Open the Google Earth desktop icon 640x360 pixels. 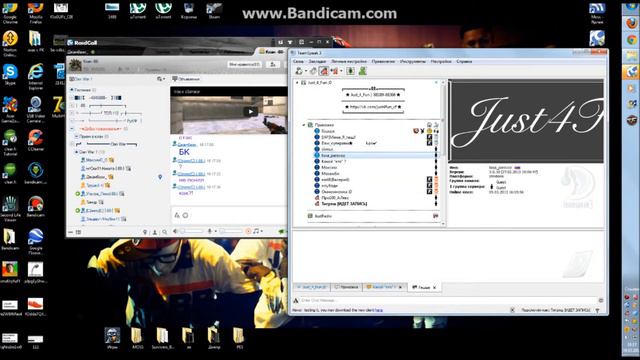tap(36, 240)
